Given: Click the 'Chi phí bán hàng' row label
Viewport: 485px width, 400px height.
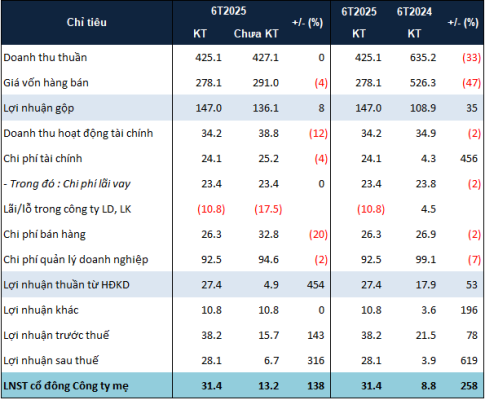Looking at the screenshot, I should pos(45,234).
